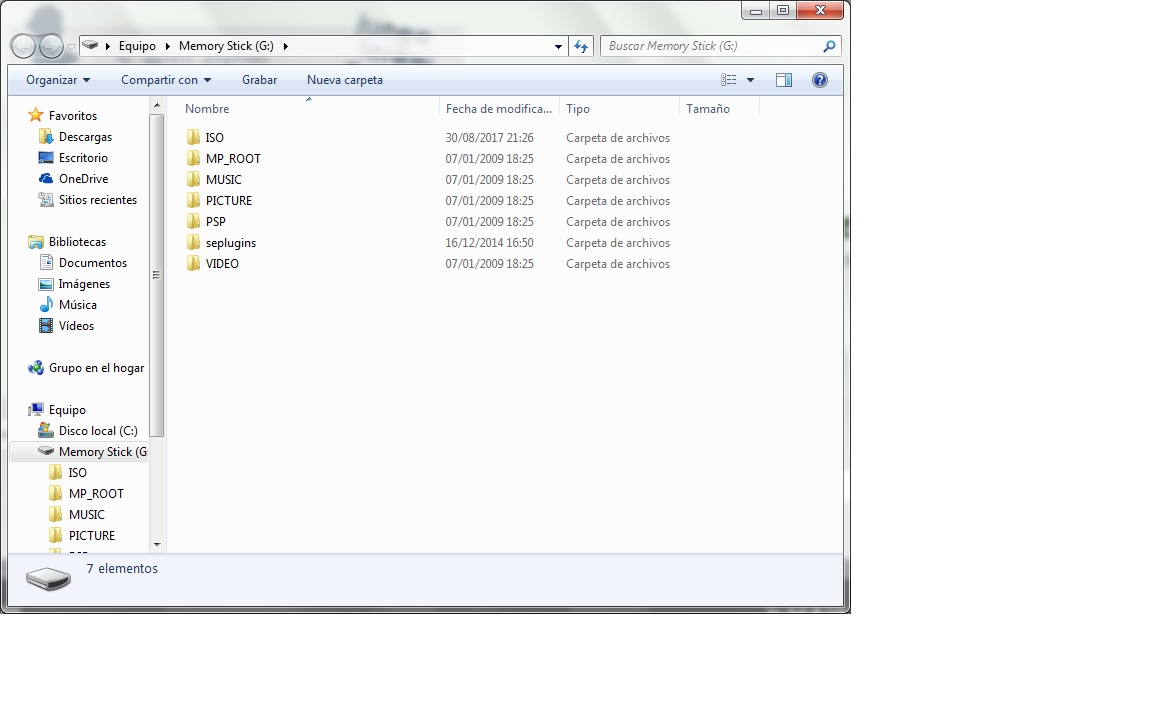Click the Favoritos star icon
The image size is (1170, 728).
pos(35,115)
